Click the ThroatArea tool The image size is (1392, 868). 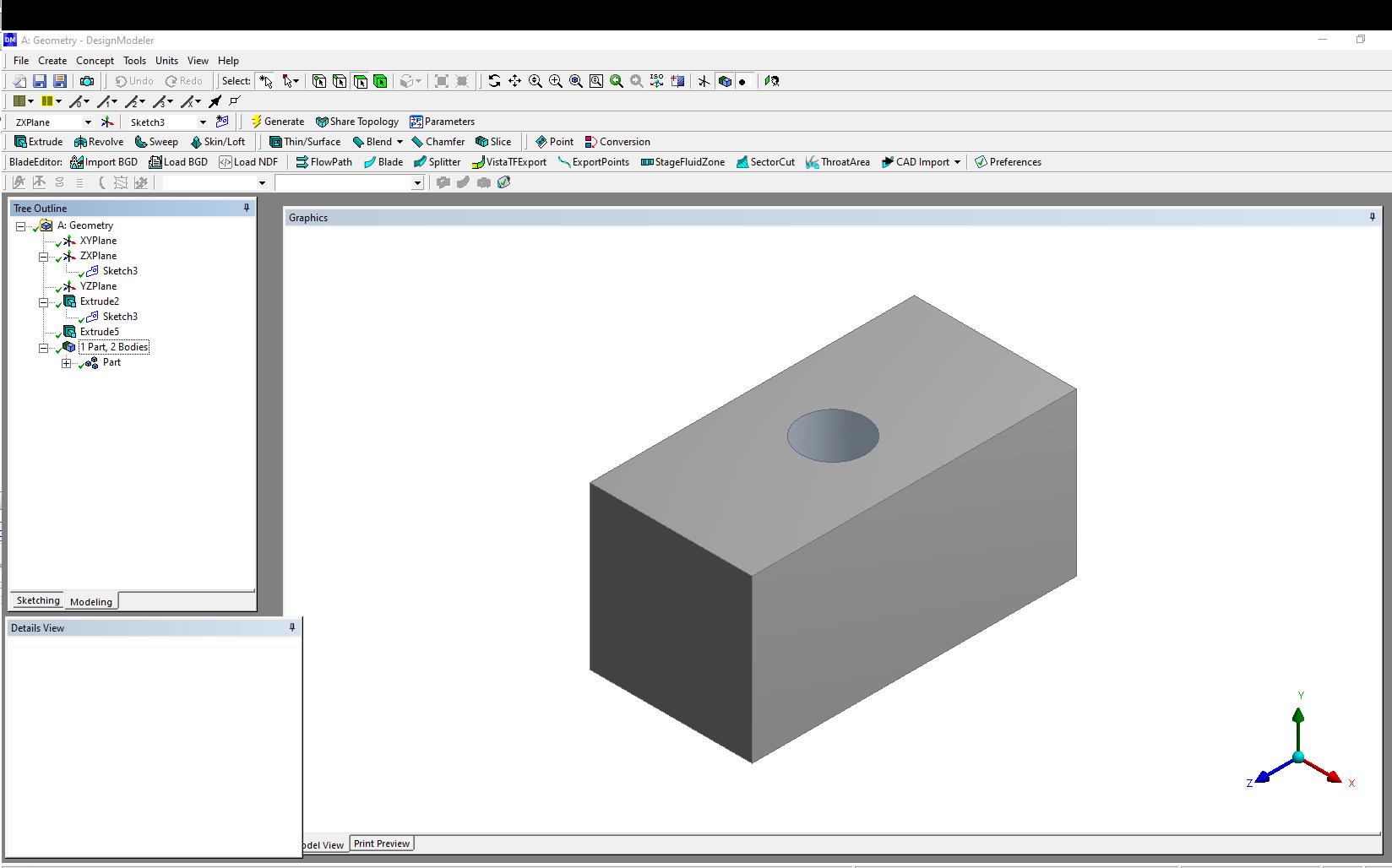pyautogui.click(x=837, y=162)
